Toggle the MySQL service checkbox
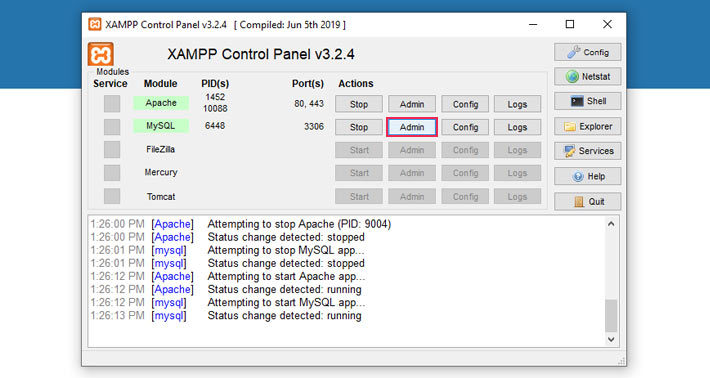This screenshot has height=378, width=710. pyautogui.click(x=112, y=127)
